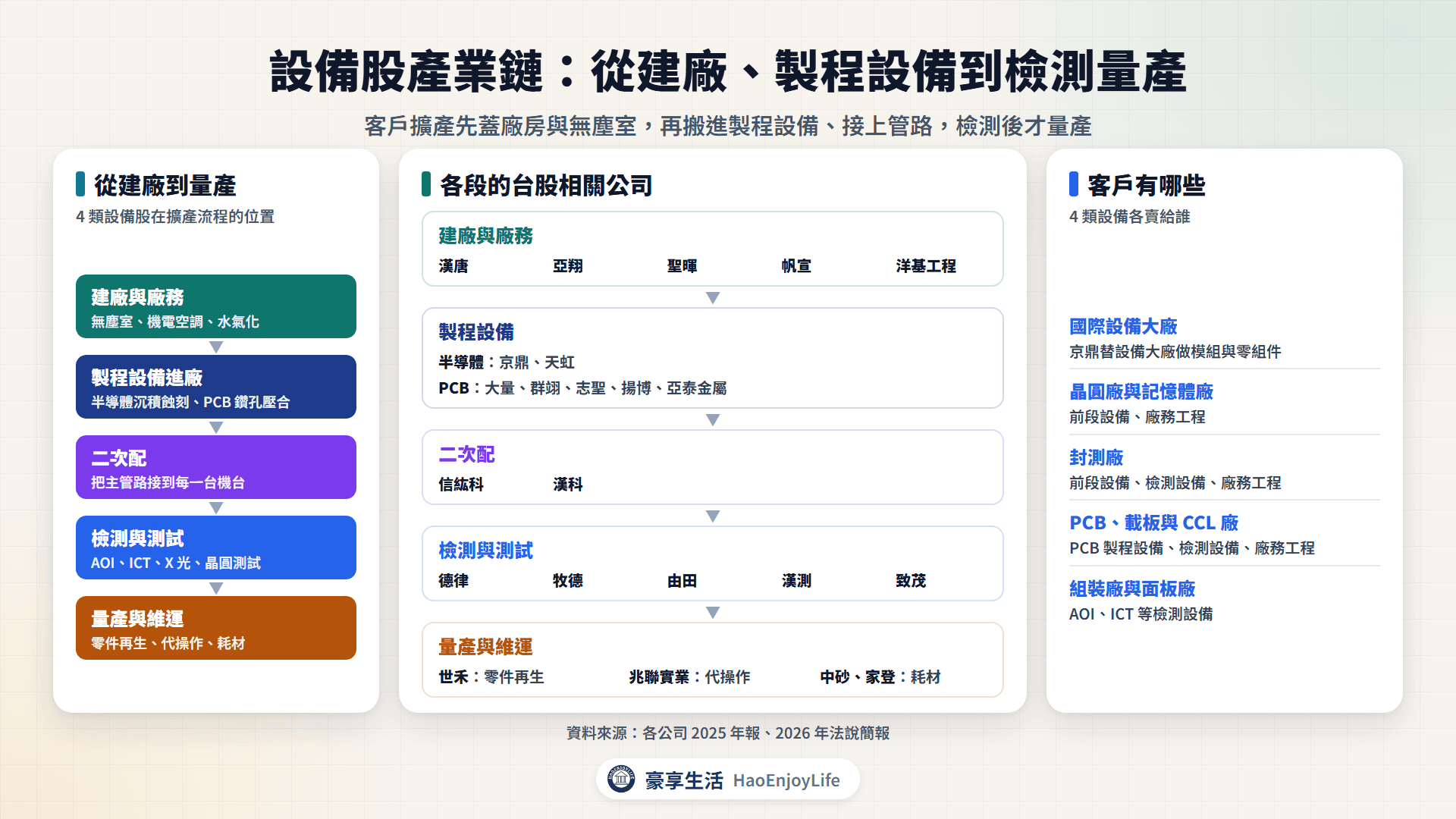Click the 國際設備大廠 heading

[1123, 327]
